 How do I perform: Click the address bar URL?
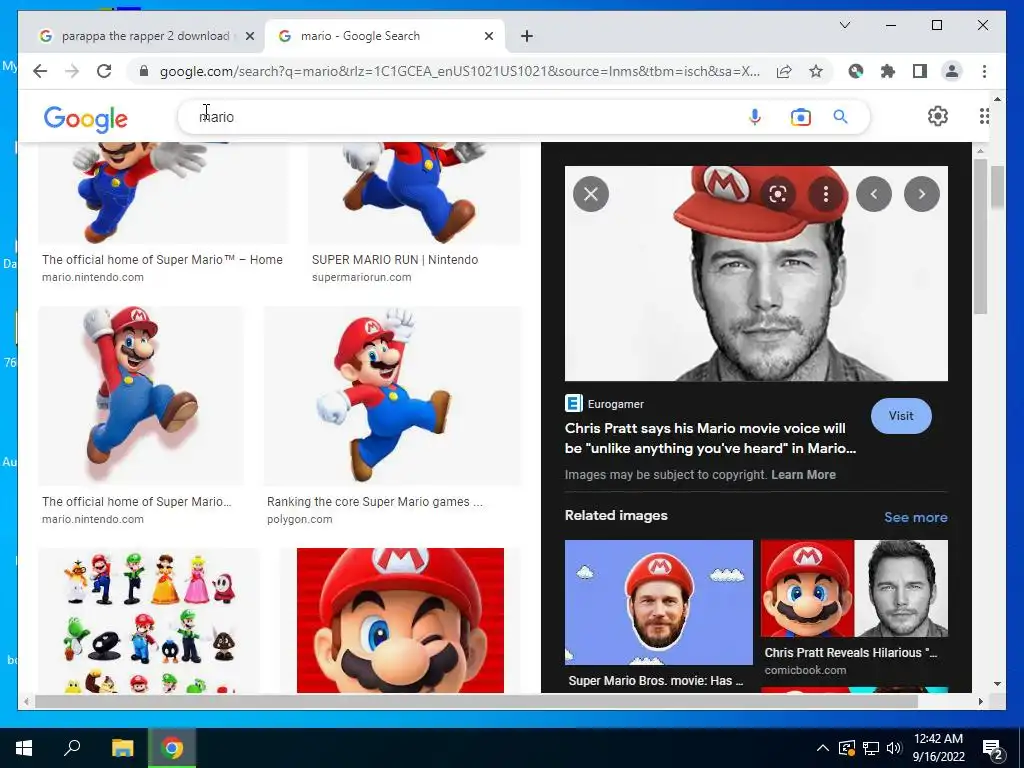[460, 71]
